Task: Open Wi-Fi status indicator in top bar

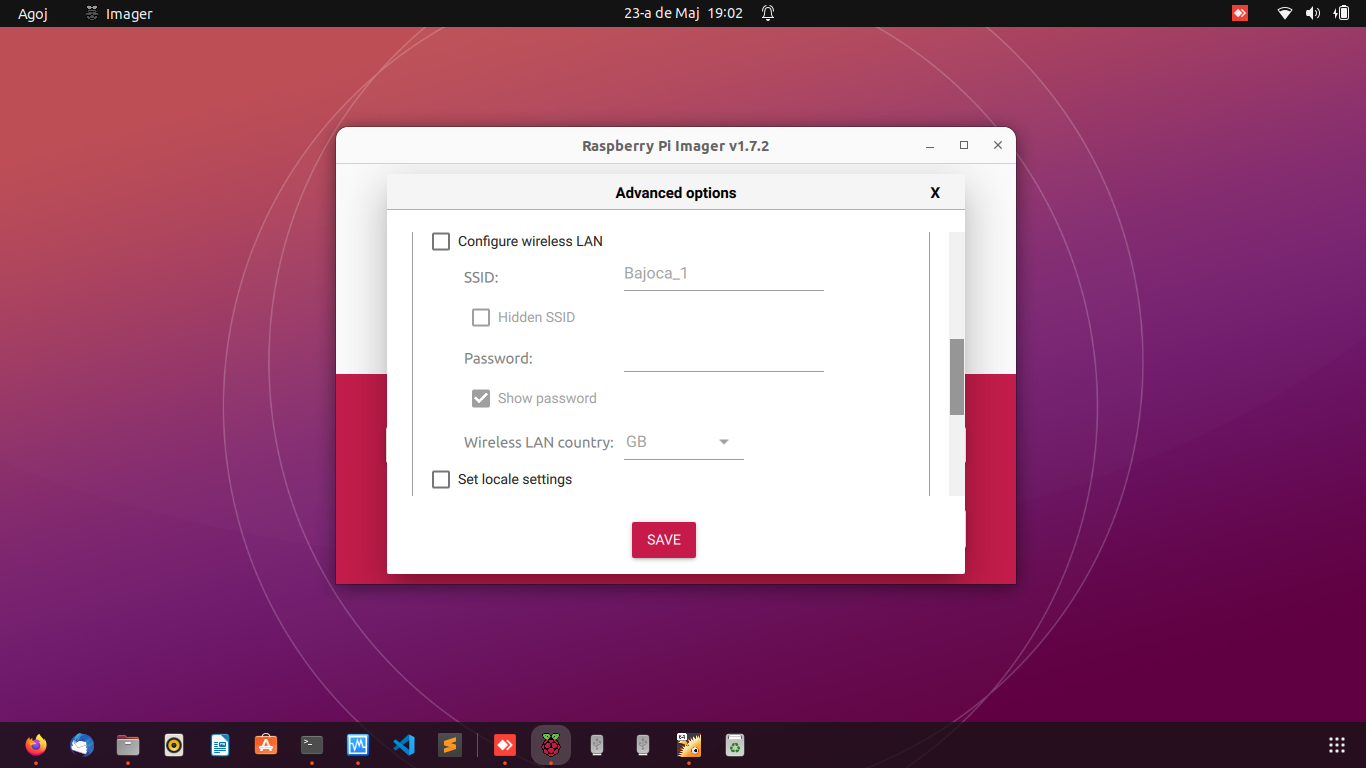Action: tap(1285, 13)
